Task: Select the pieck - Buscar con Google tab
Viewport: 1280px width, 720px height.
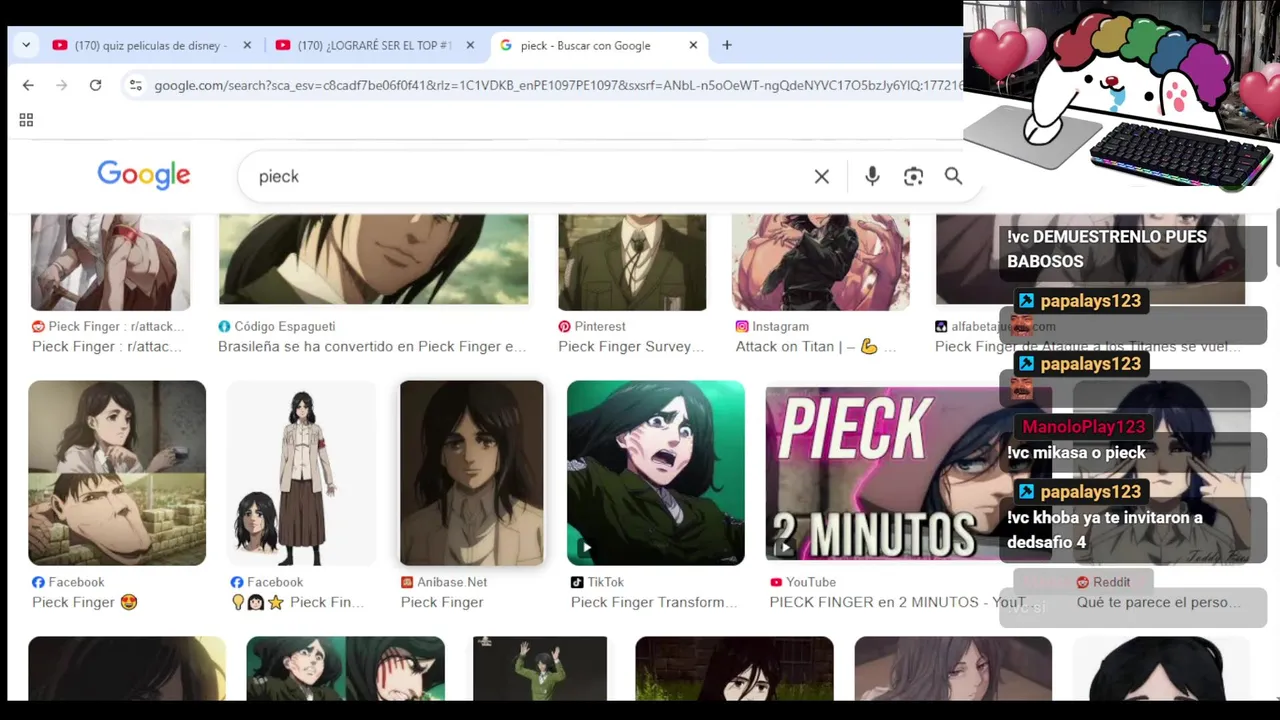Action: coord(597,45)
